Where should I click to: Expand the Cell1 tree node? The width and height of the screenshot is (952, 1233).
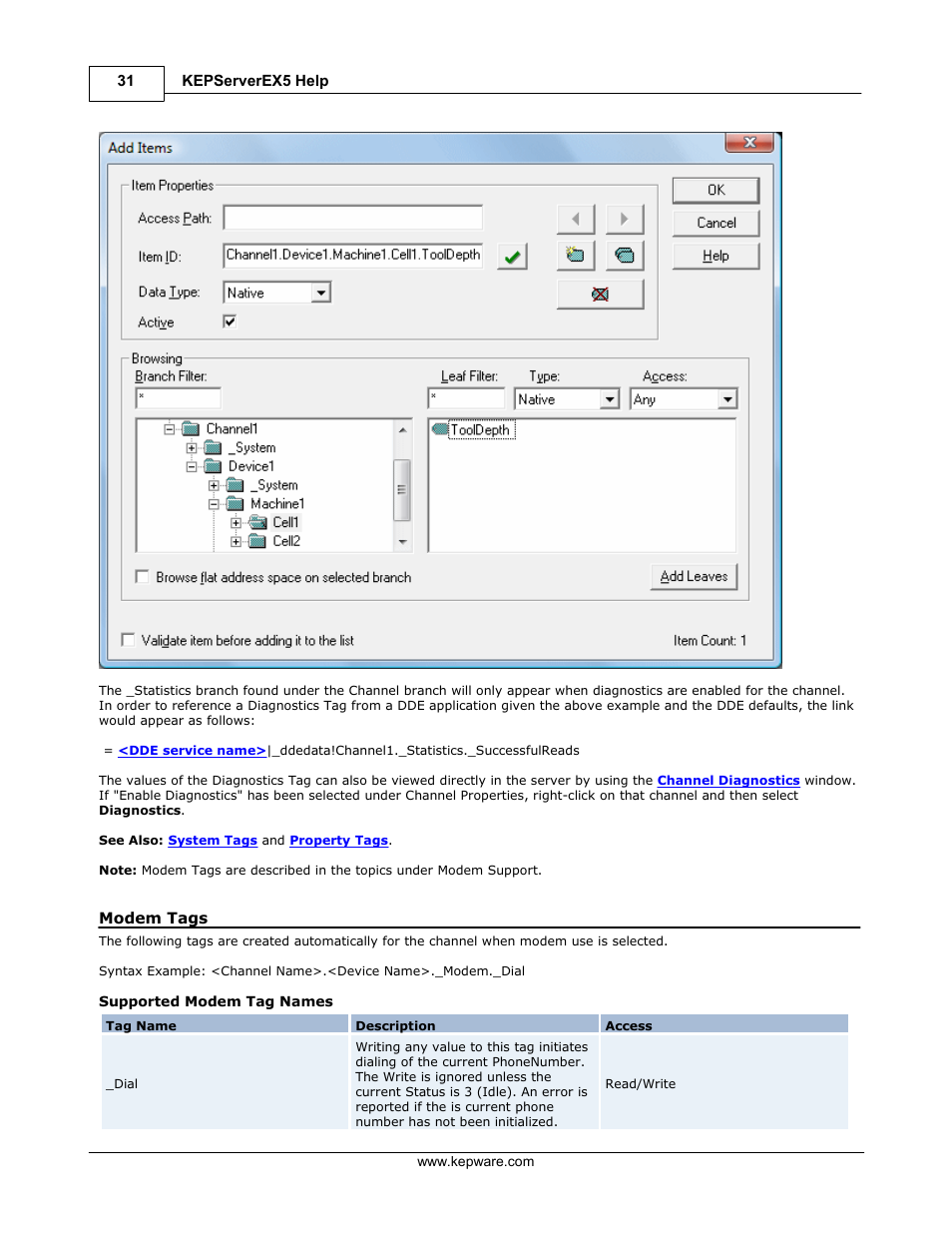236,523
